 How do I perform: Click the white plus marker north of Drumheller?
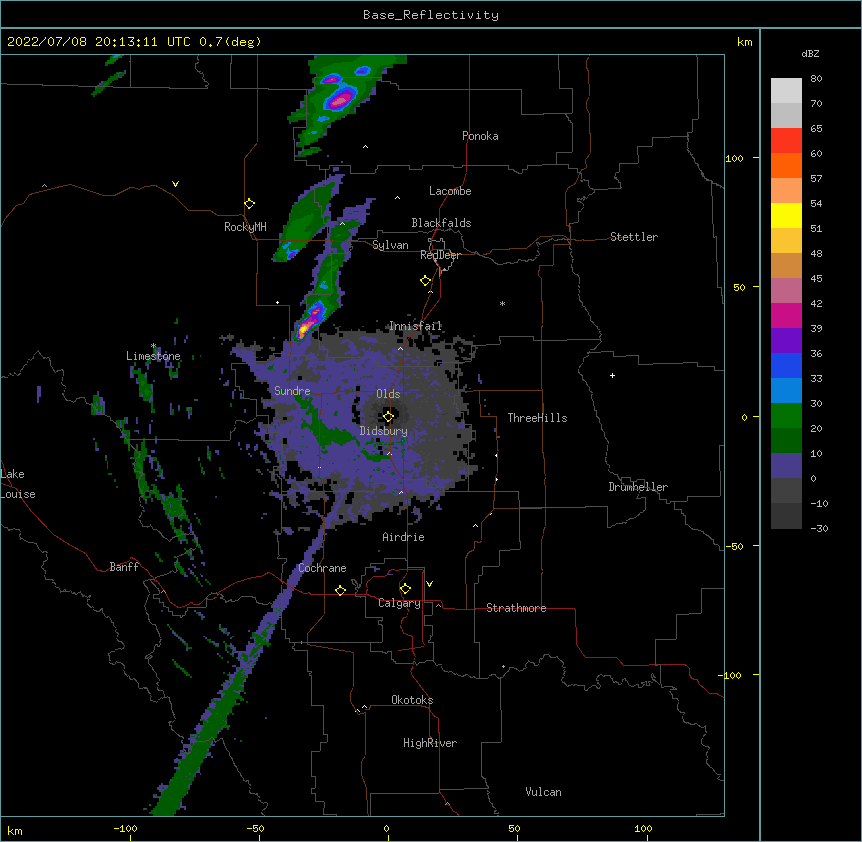[x=612, y=375]
